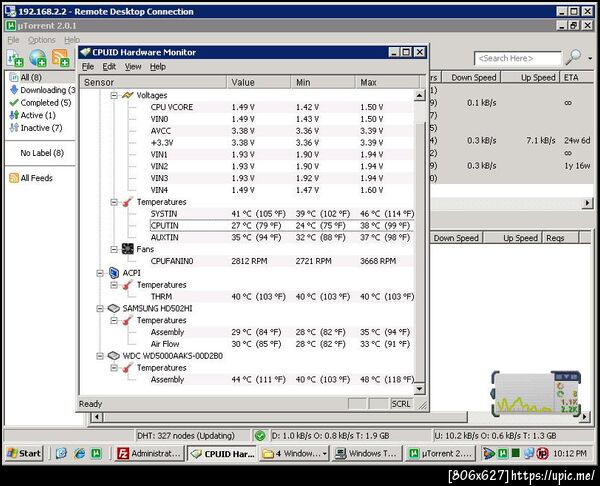Open View menu in Hardware Monitor
The image size is (600, 486).
133,67
